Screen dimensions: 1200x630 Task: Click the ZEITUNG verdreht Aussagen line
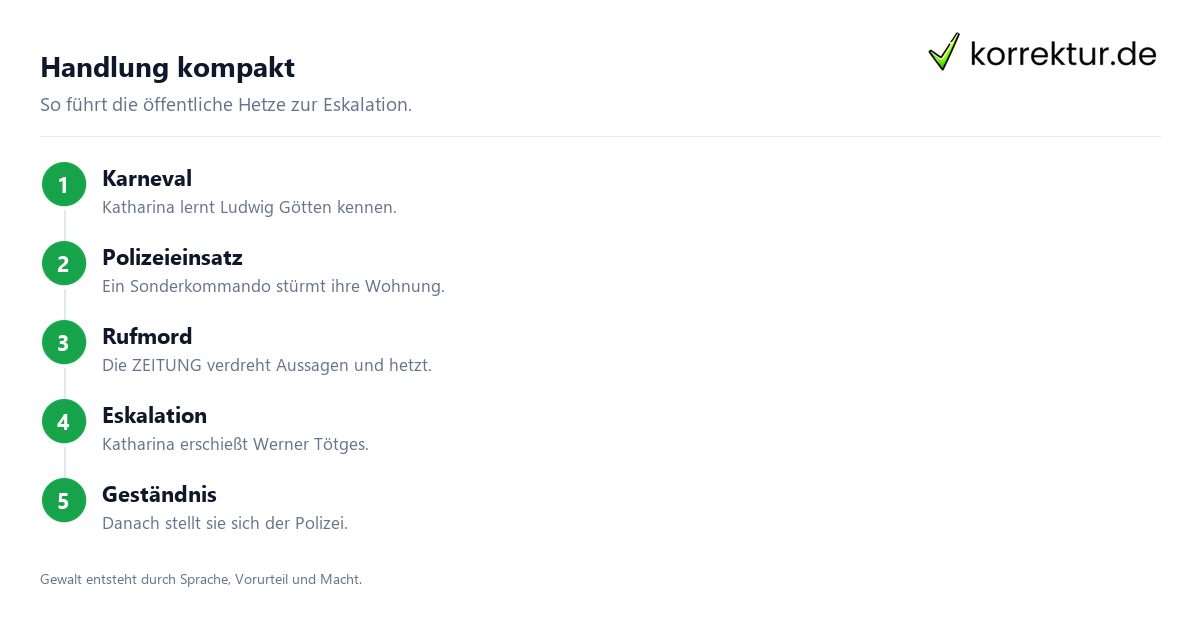click(x=267, y=366)
